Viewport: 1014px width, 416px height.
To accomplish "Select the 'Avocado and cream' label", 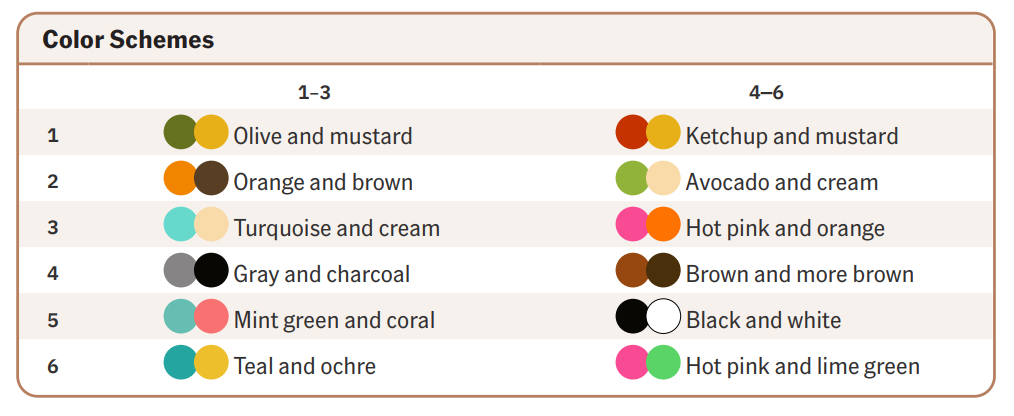I will pyautogui.click(x=781, y=182).
